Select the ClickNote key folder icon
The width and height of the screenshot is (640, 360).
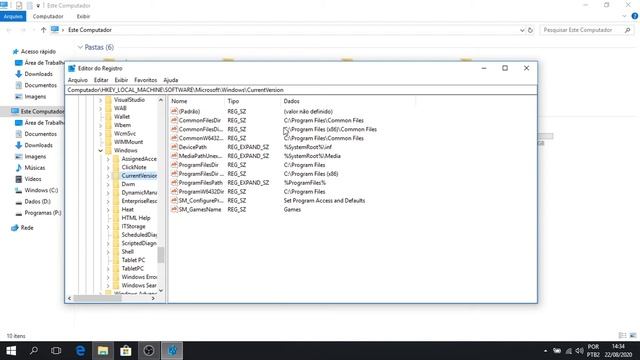click(116, 167)
